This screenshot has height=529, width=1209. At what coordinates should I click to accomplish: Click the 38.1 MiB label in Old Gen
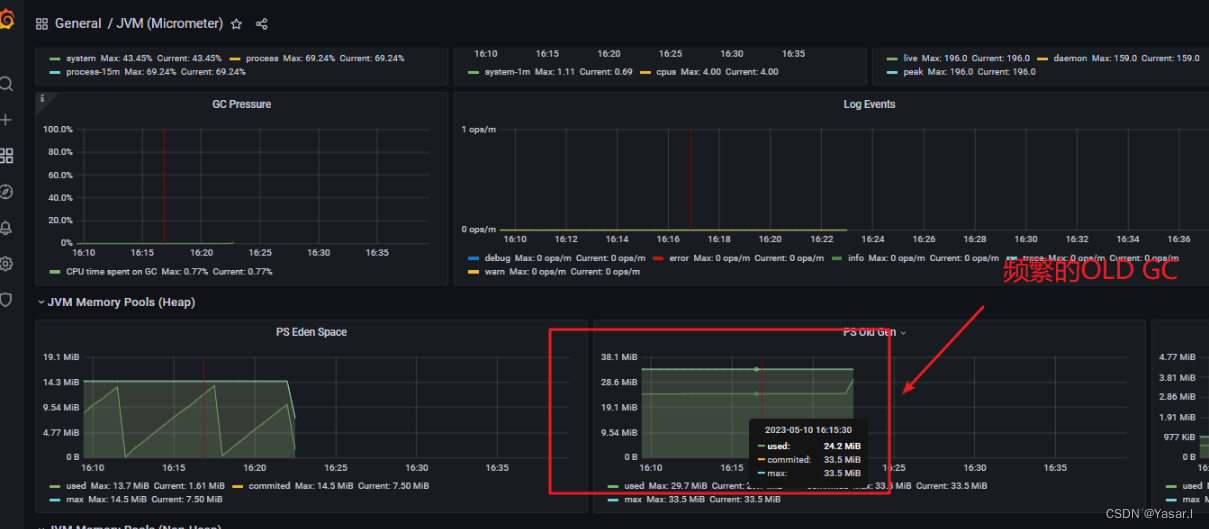(x=619, y=357)
